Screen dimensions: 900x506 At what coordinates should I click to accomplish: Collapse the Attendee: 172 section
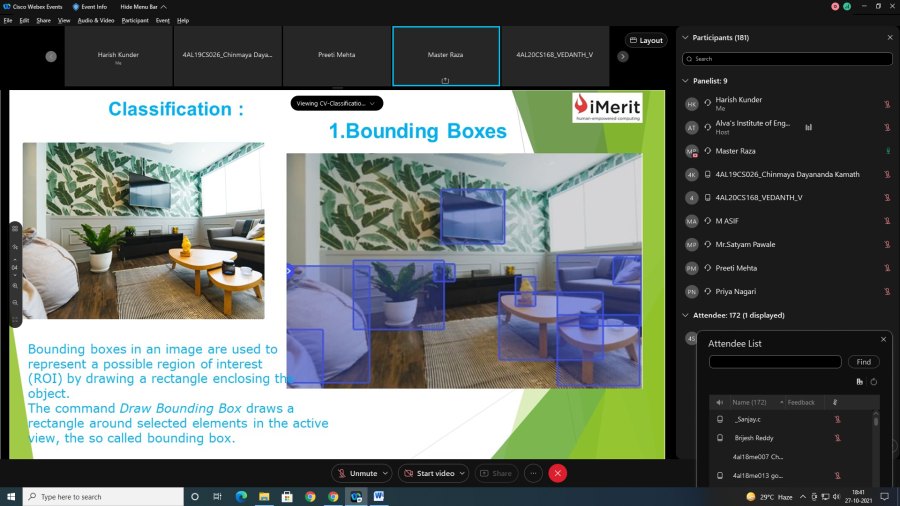pos(685,315)
